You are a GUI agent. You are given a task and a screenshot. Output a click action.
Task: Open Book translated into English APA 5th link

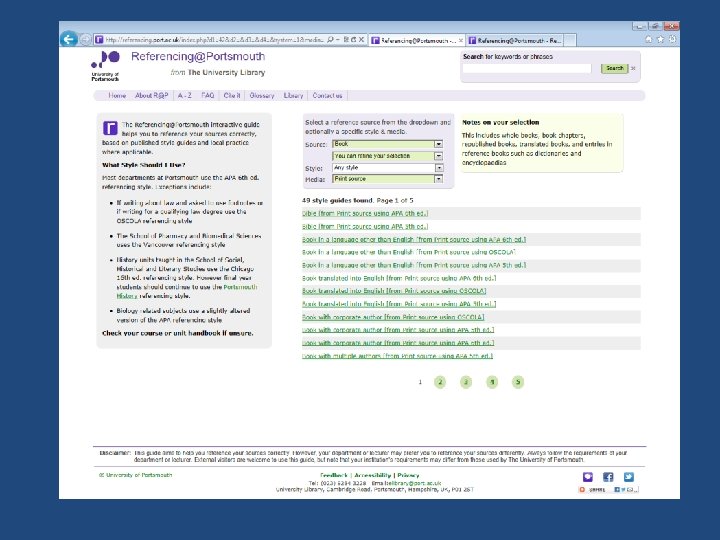(x=399, y=304)
